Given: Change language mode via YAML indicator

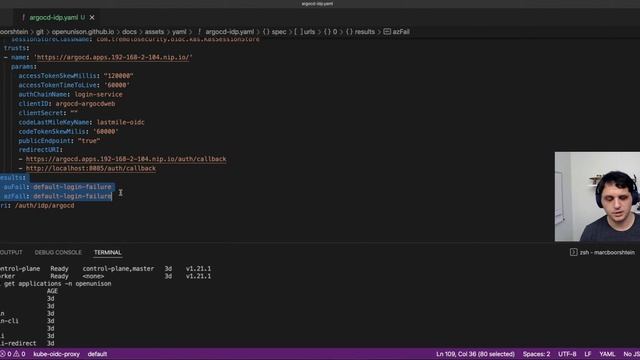Looking at the screenshot, I should (607, 354).
